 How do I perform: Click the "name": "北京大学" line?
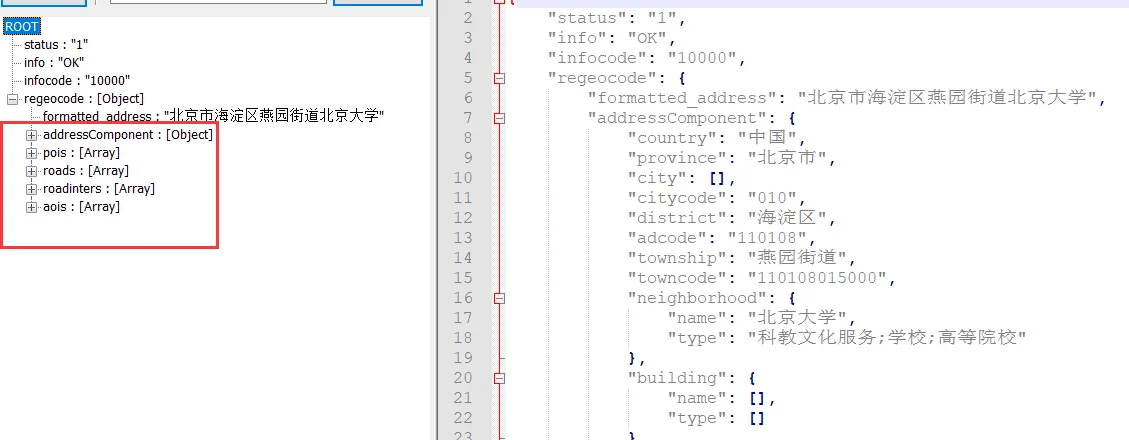(x=762, y=318)
